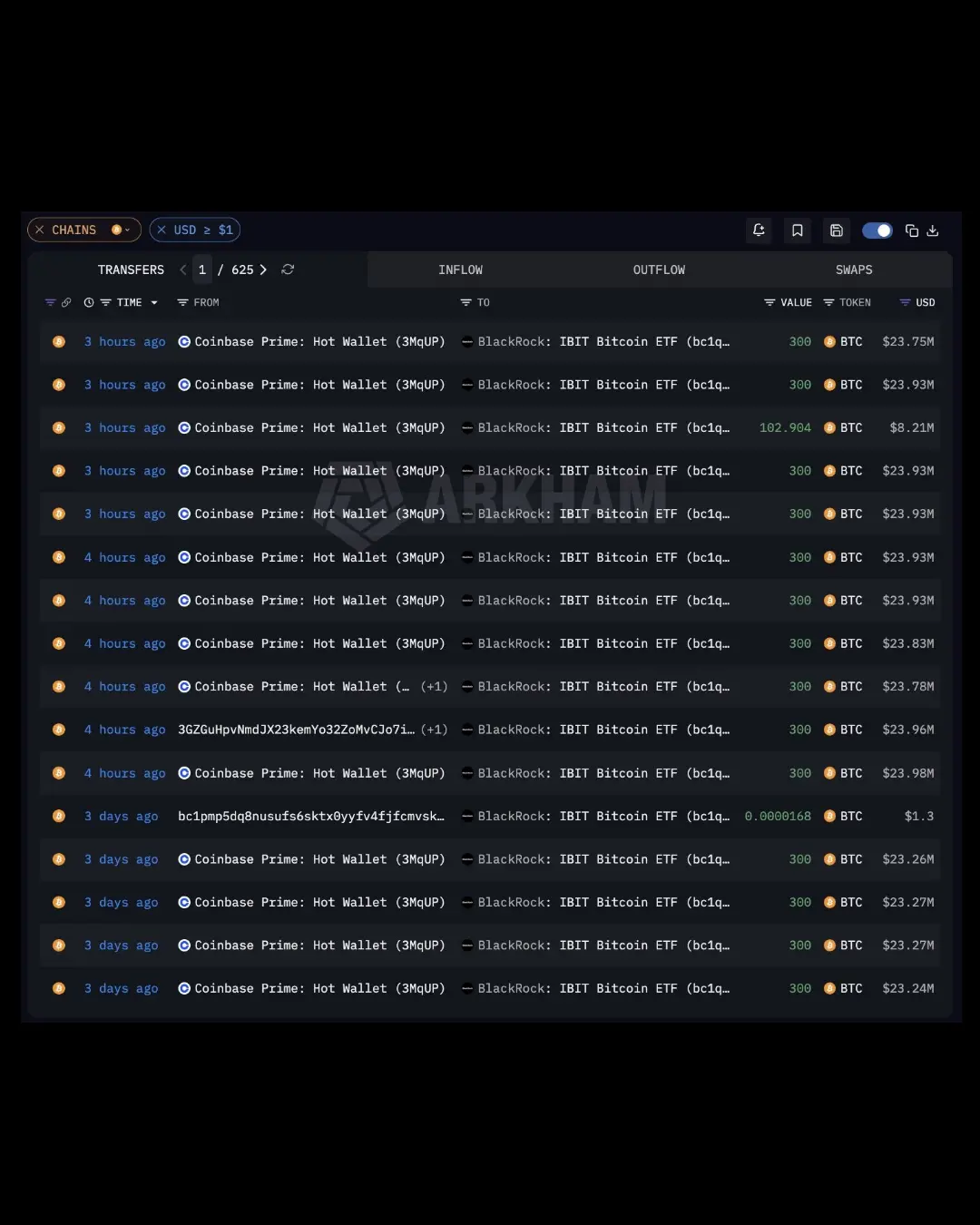The width and height of the screenshot is (980, 1225).
Task: Click Coinbase logo in the $23.24M row
Action: [184, 988]
